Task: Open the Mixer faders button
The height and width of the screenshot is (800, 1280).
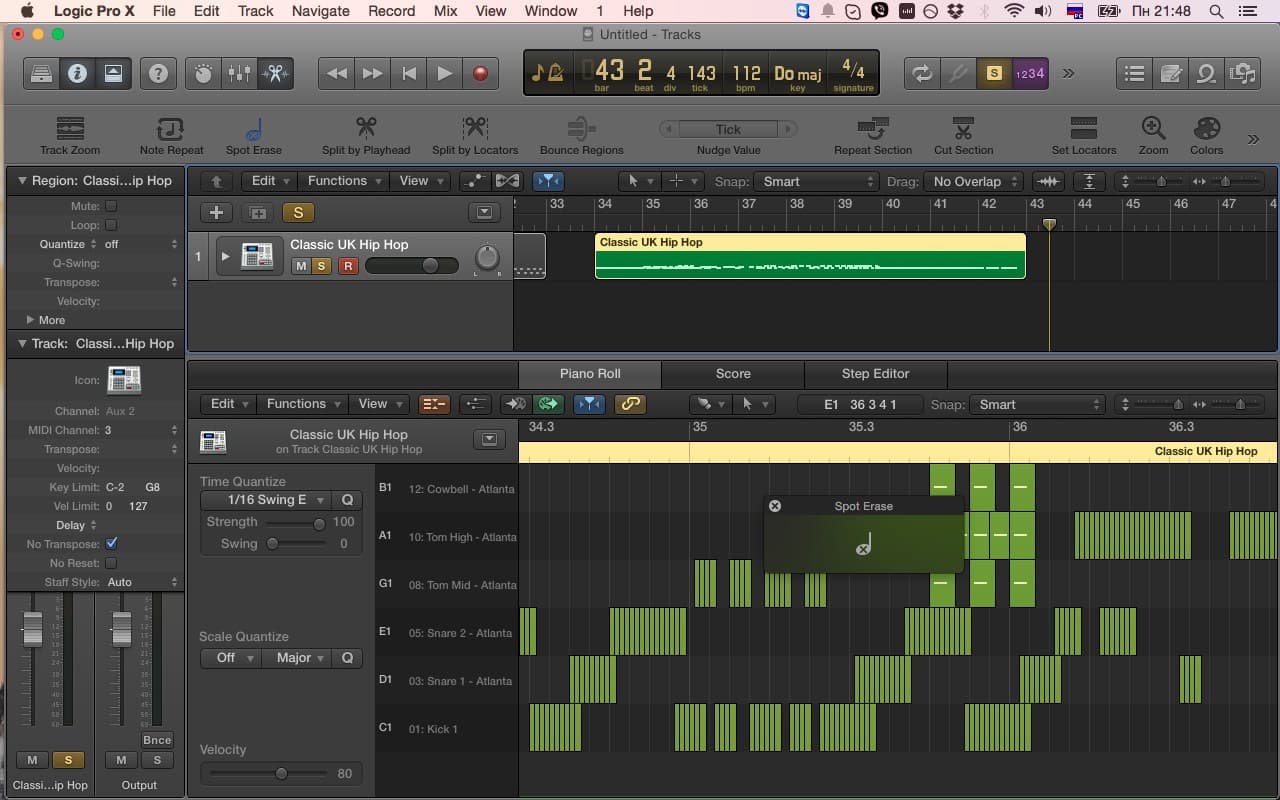Action: pos(240,73)
